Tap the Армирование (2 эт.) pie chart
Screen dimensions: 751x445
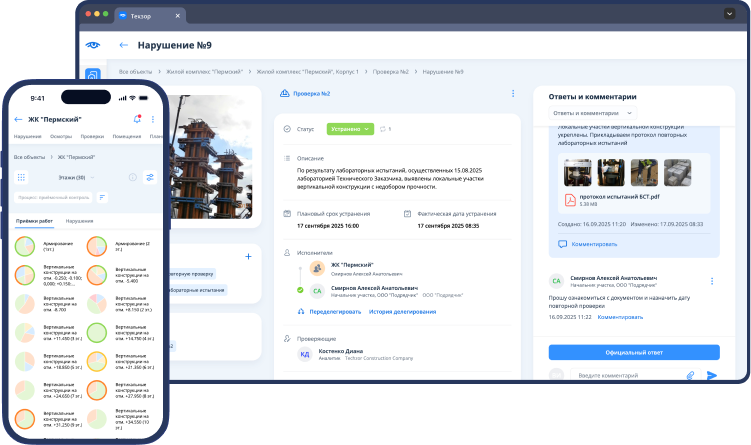pos(97,246)
